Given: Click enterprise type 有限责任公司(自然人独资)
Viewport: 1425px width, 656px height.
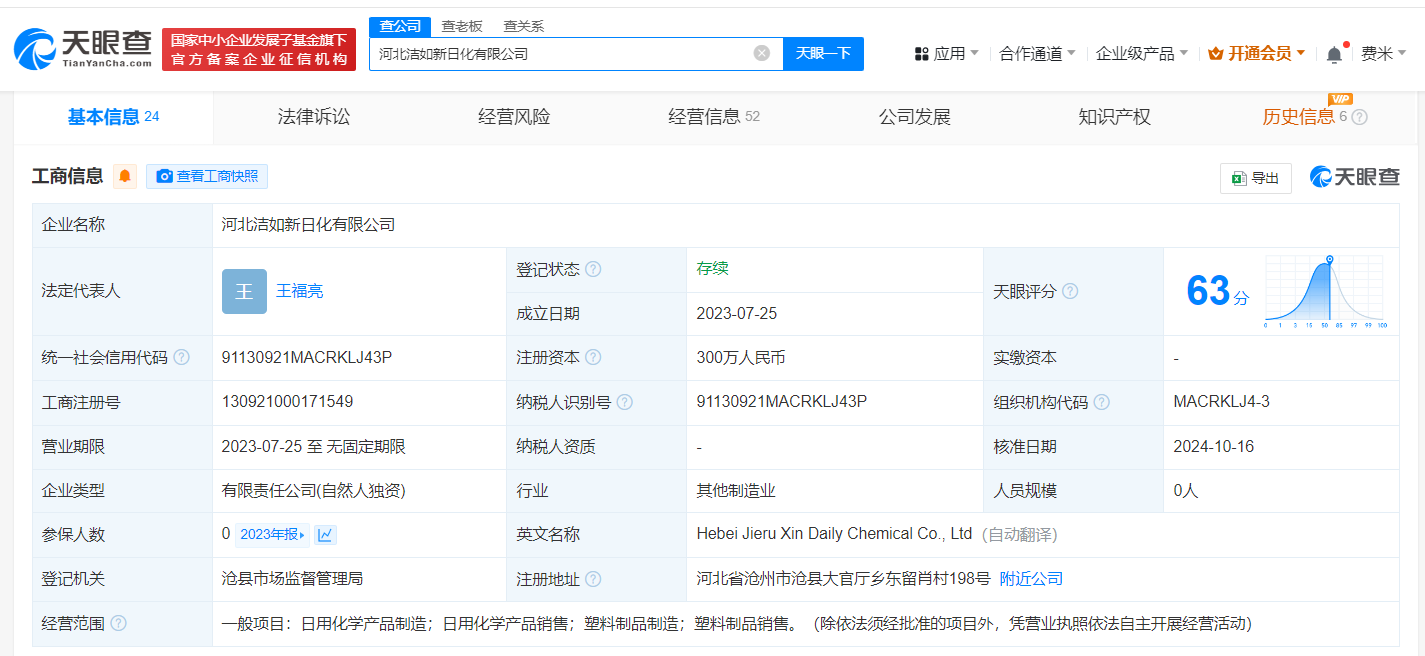Looking at the screenshot, I should 314,491.
